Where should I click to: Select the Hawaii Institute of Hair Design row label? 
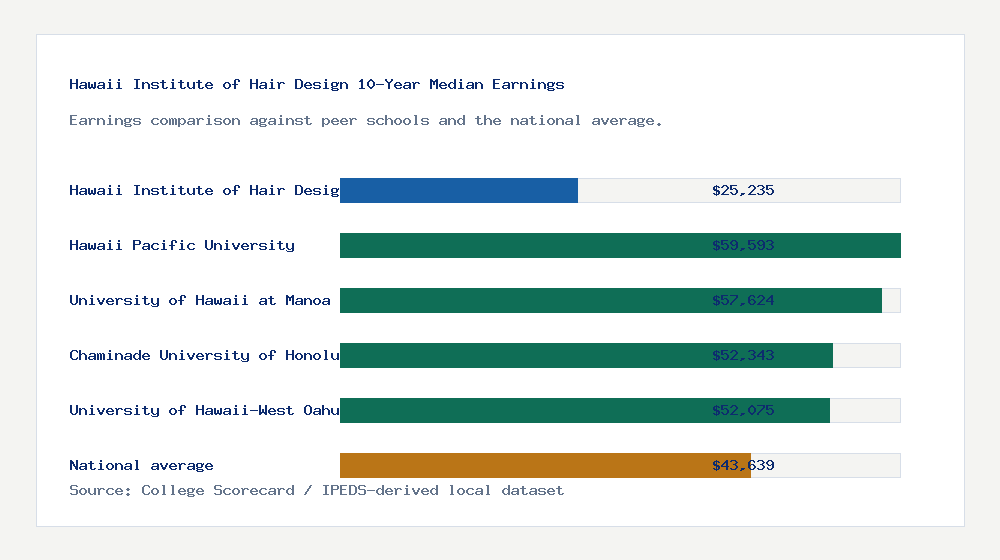pos(204,190)
